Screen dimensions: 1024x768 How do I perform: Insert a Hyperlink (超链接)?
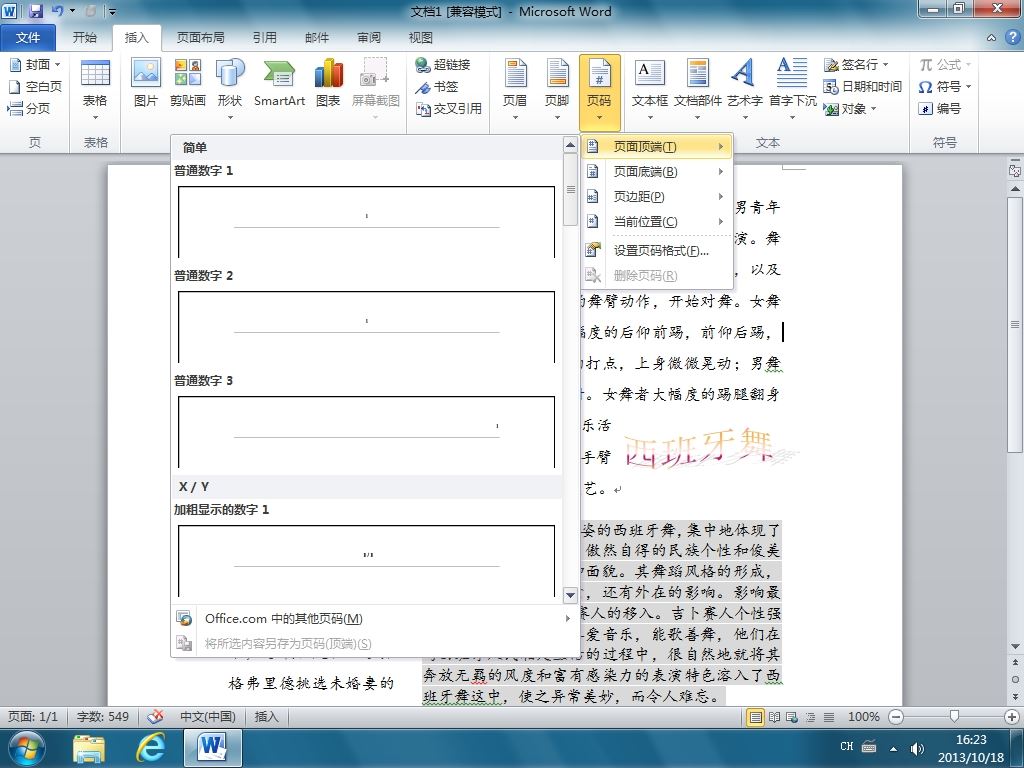443,65
